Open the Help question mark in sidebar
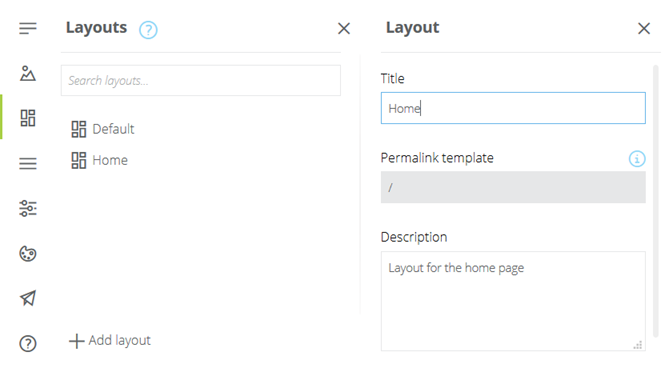This screenshot has width=669, height=368. [x=28, y=343]
